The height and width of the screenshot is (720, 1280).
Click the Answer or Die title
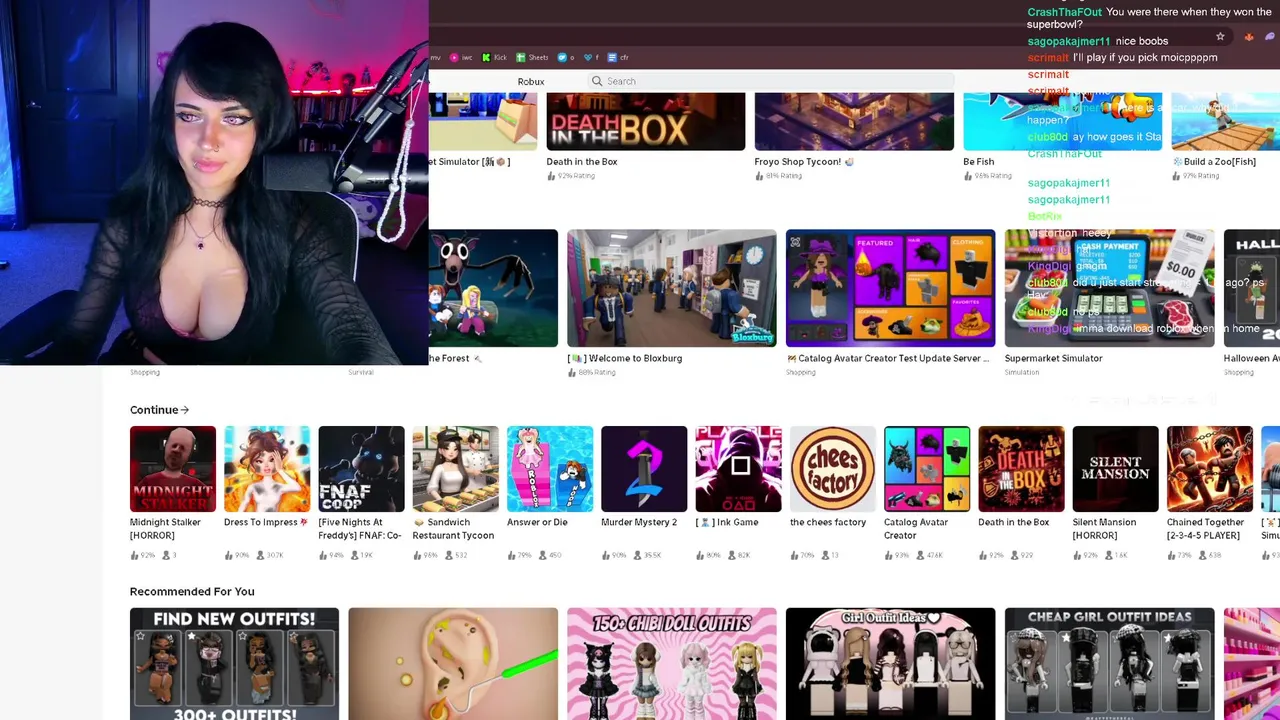pos(537,522)
